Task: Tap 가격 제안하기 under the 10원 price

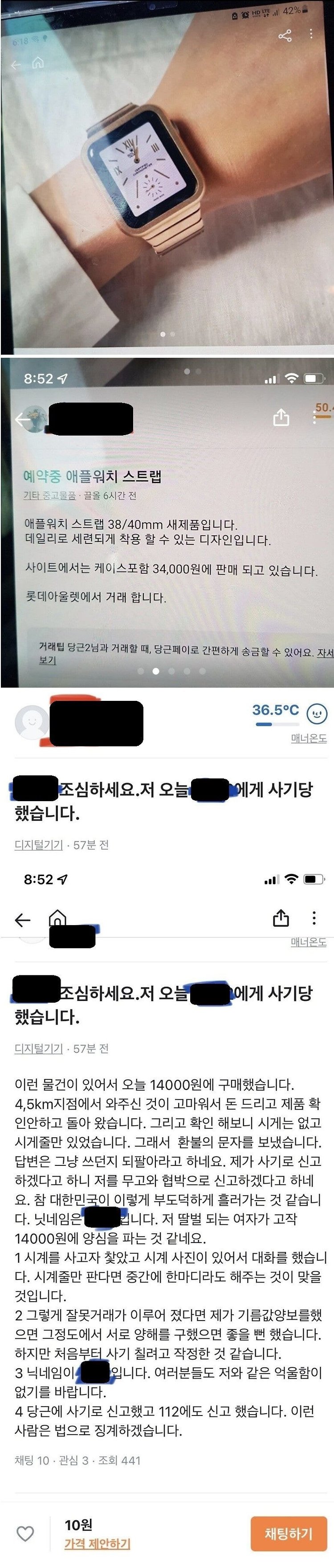Action: pyautogui.click(x=98, y=1543)
